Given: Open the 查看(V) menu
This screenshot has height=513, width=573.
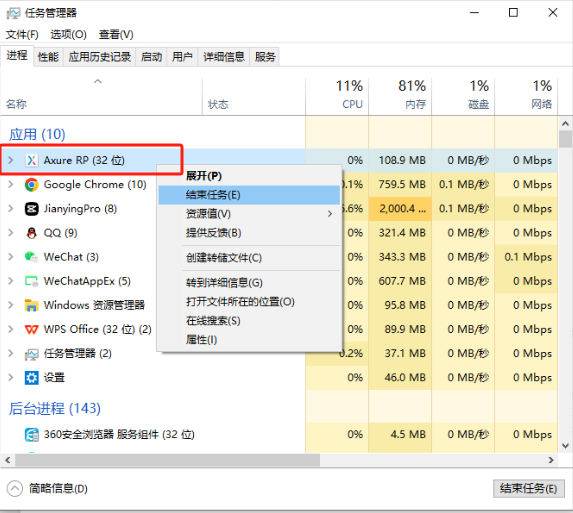Looking at the screenshot, I should coord(116,35).
